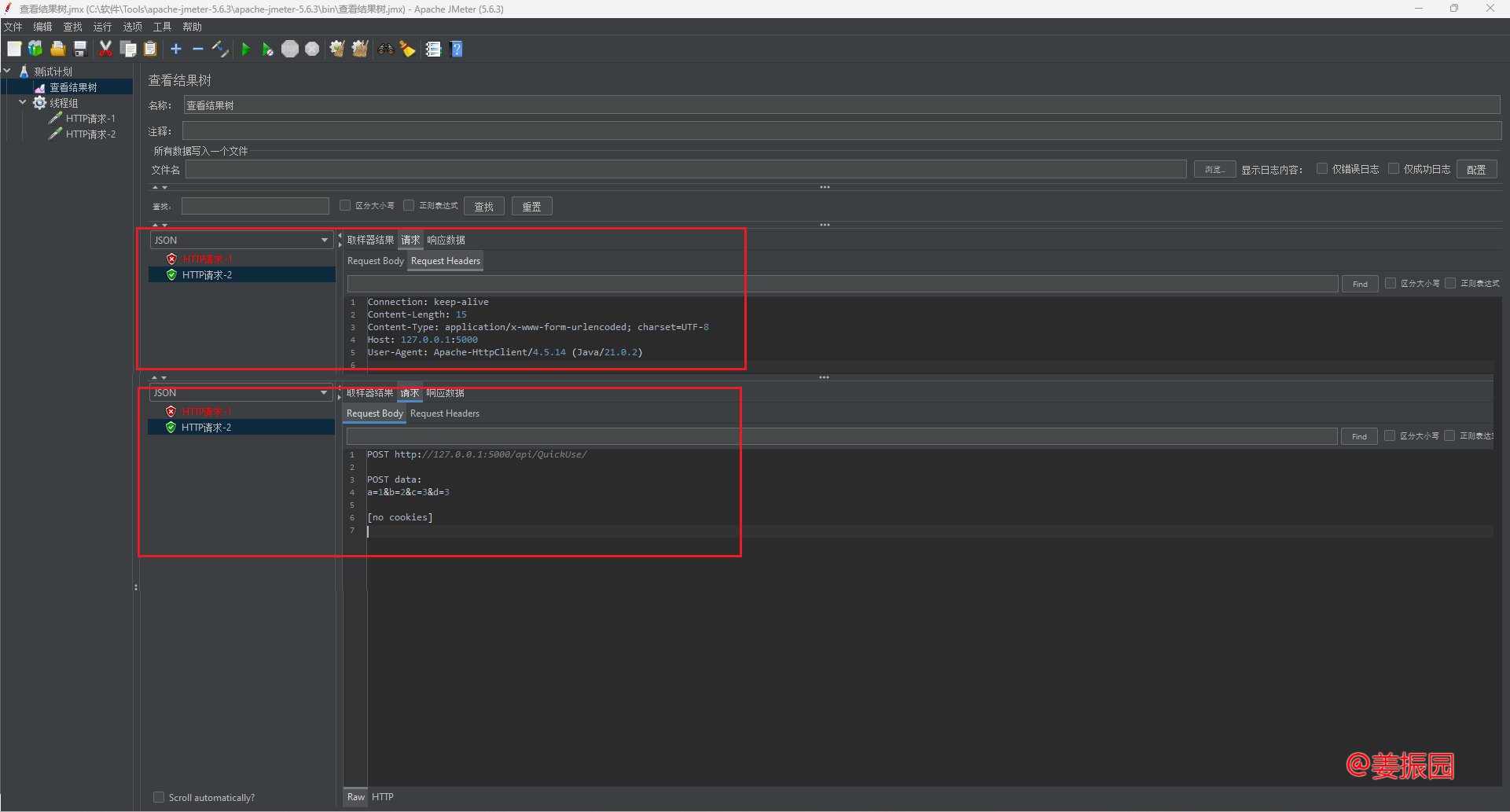Expand all nodes with plus icon
This screenshot has height=812, width=1510.
tap(176, 49)
